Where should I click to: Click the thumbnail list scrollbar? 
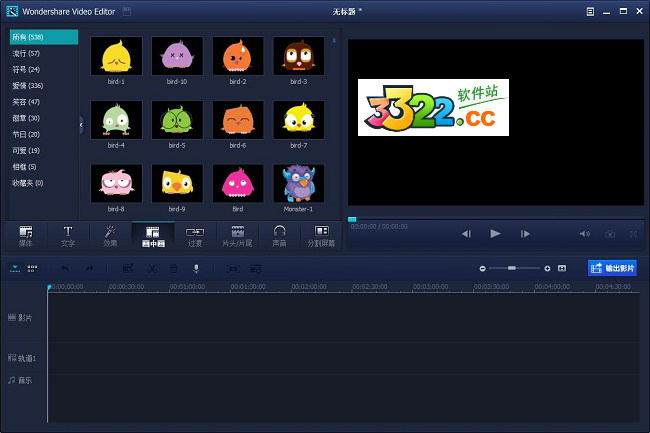click(334, 41)
